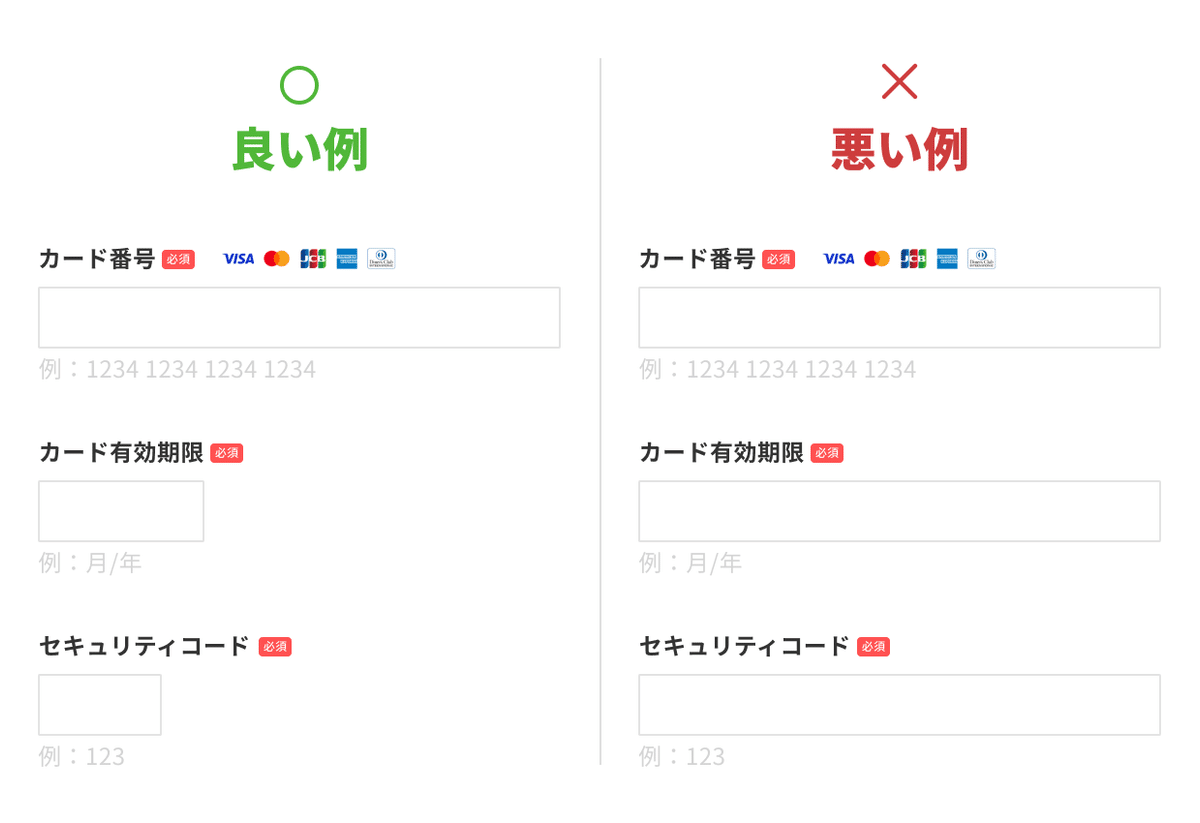
Task: Click the Mastercard logo in the good example
Action: click(x=277, y=259)
